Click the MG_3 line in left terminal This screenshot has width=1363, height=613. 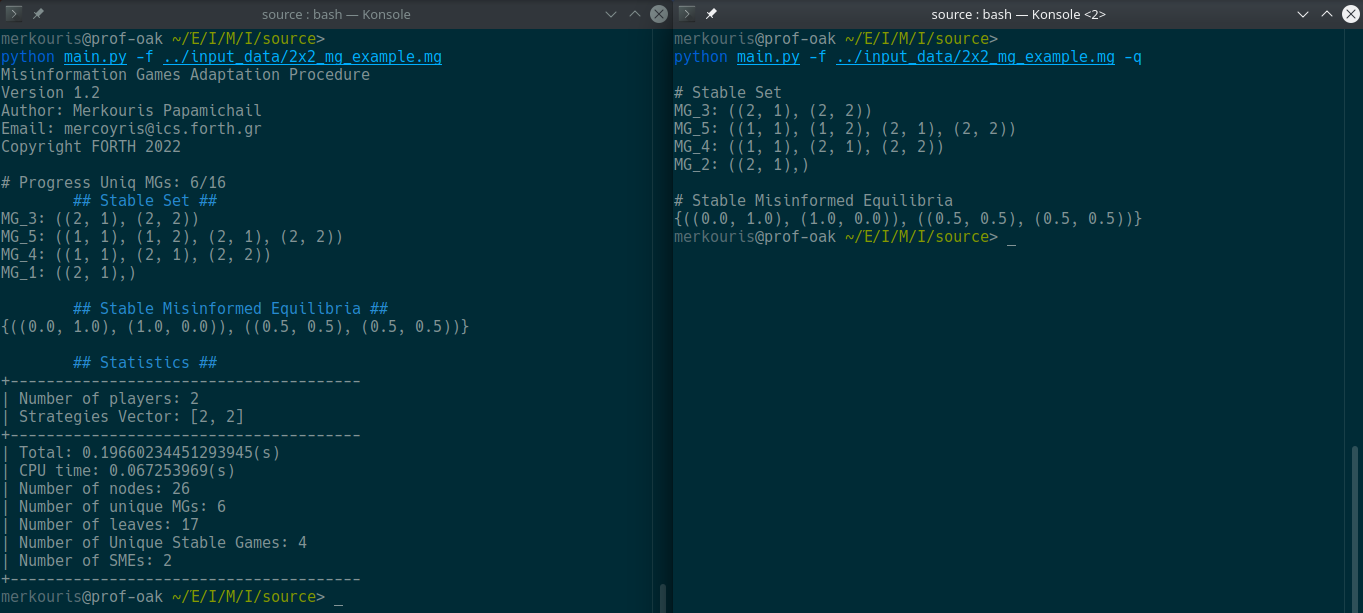click(x=100, y=219)
